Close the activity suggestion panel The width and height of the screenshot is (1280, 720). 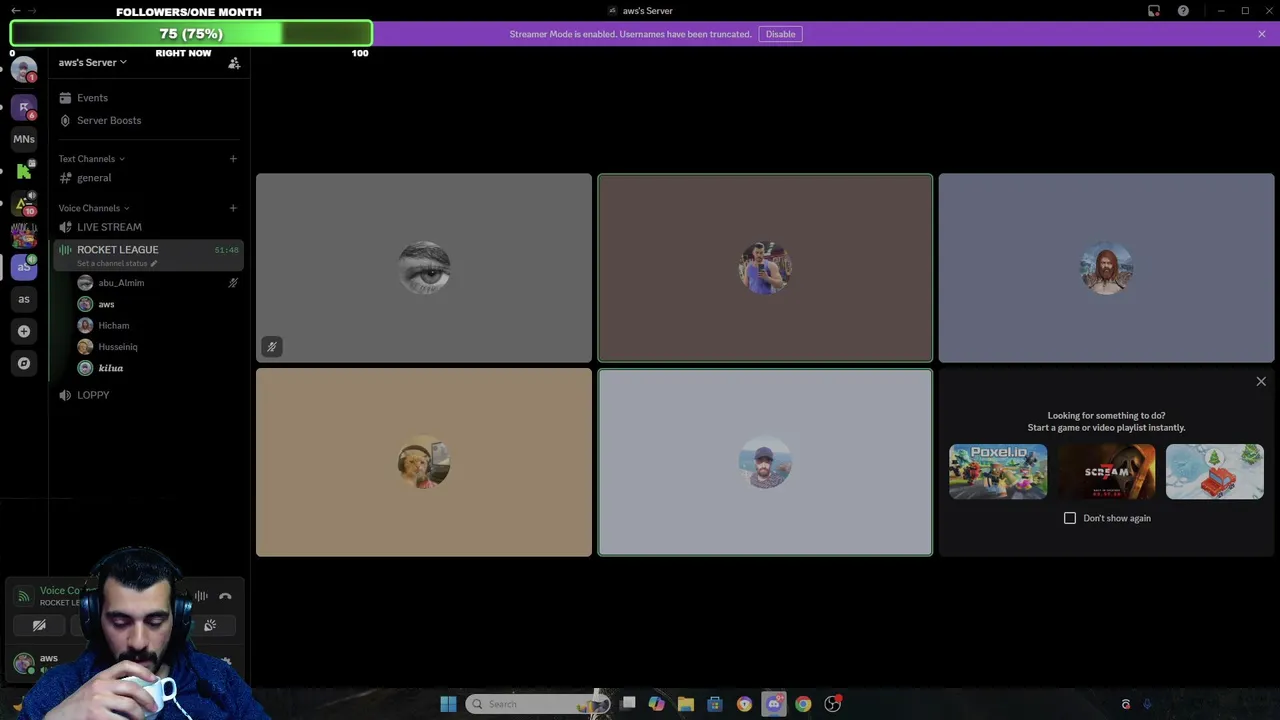1261,382
